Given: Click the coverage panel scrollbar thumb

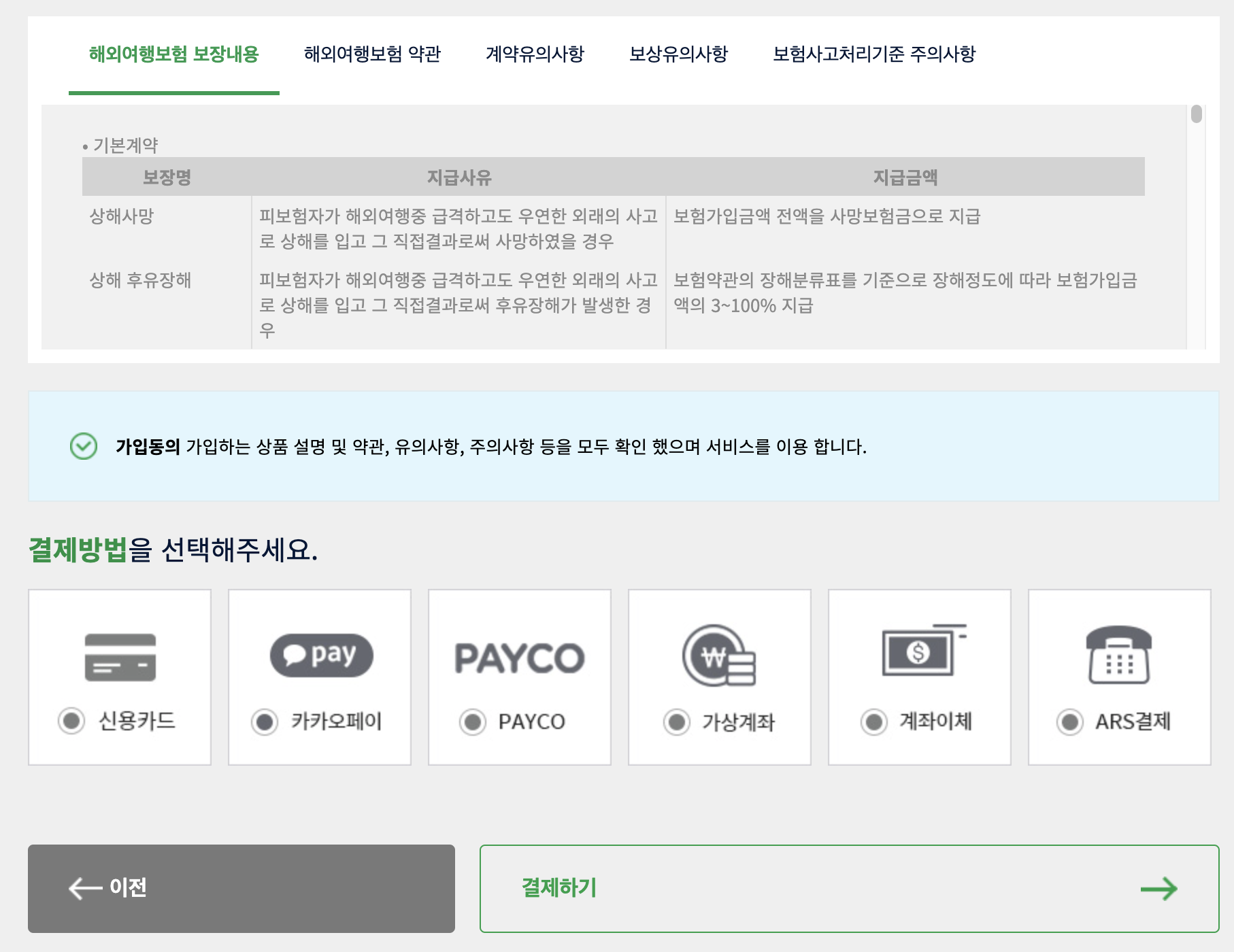Looking at the screenshot, I should coord(1197,114).
